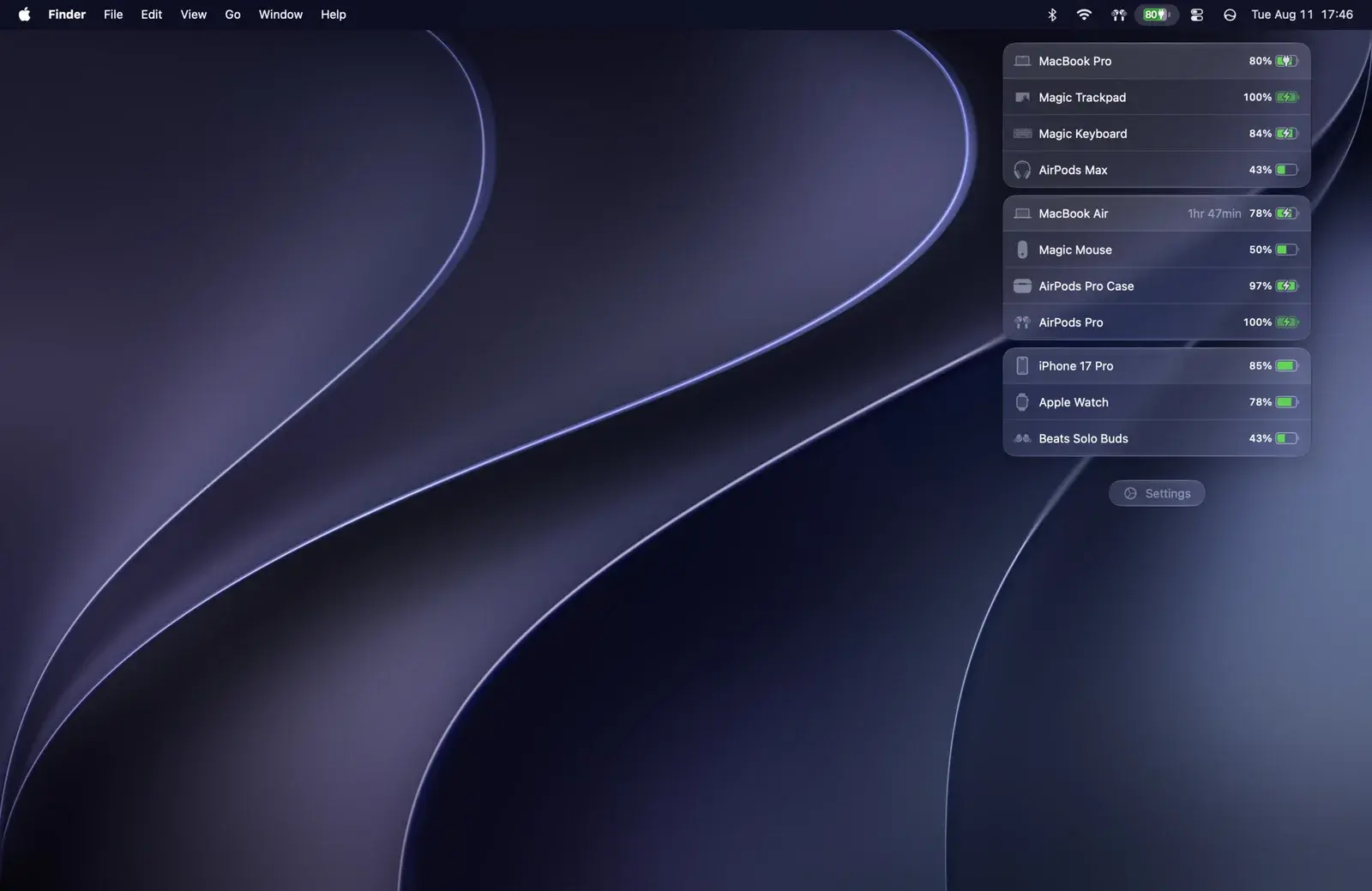Select the "iPhone 17 Pro" device name
The width and height of the screenshot is (1372, 891).
pos(1076,366)
